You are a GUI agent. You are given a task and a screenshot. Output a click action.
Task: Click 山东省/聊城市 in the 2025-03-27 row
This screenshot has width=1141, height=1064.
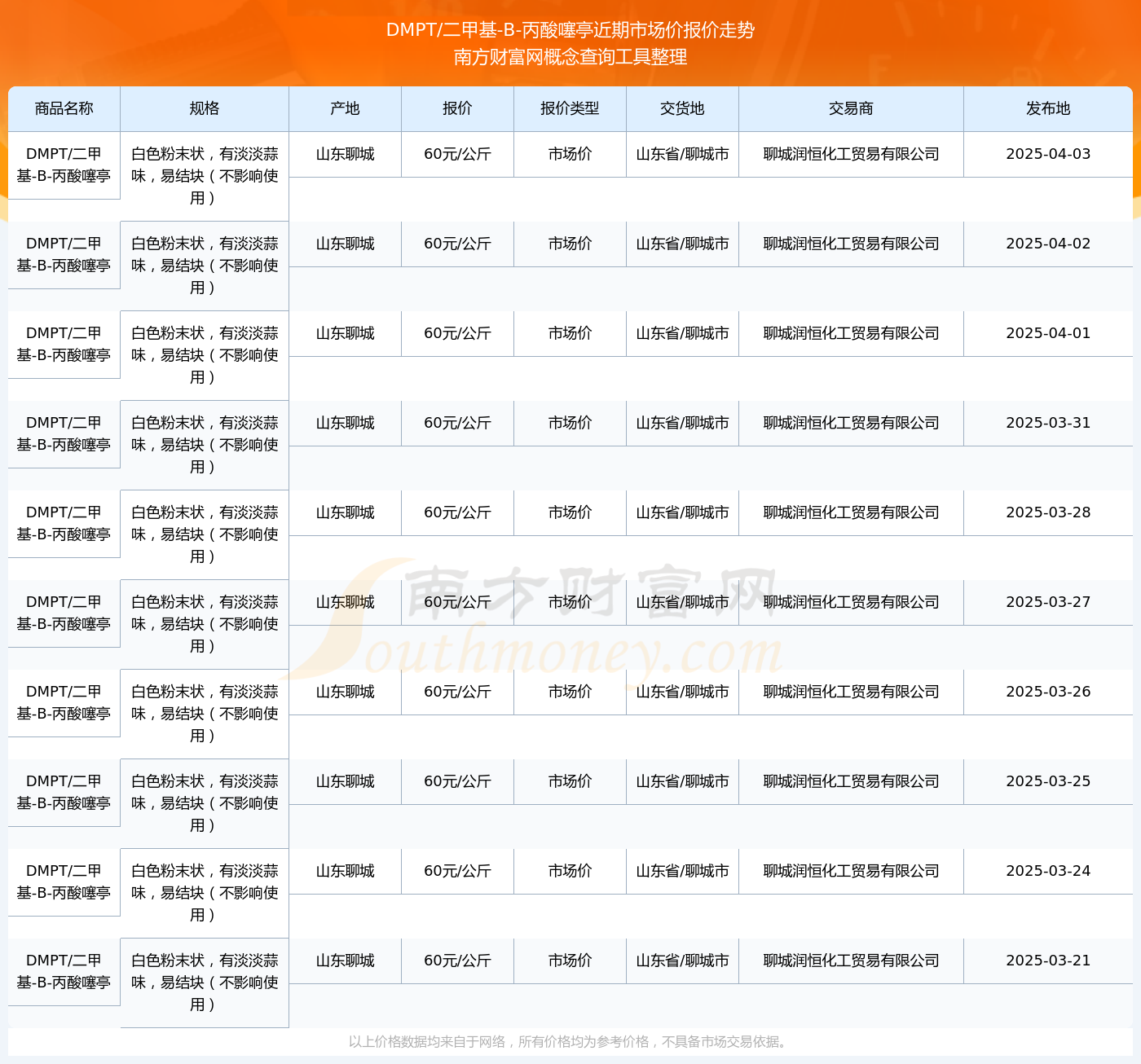[x=682, y=602]
